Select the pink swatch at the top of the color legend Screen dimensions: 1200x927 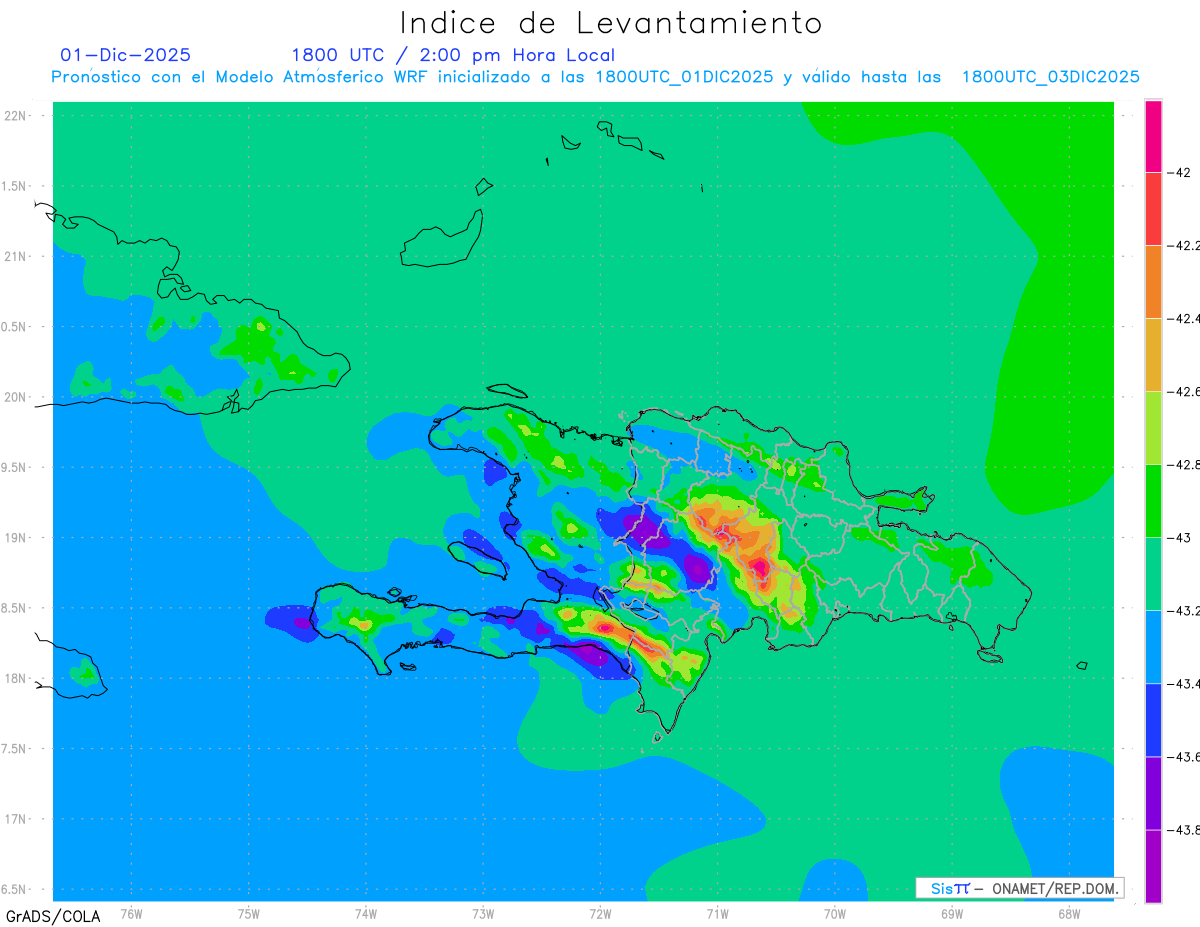[1153, 136]
